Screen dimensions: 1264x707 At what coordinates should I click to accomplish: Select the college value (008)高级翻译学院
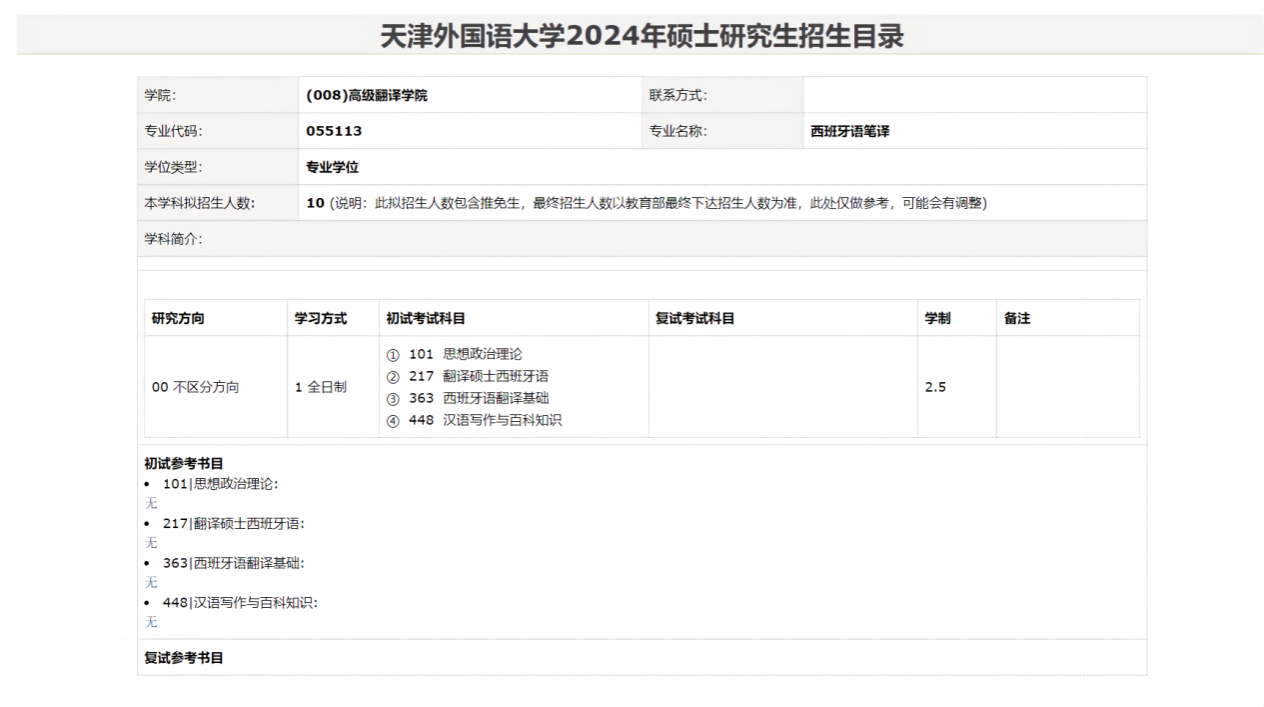tap(366, 96)
